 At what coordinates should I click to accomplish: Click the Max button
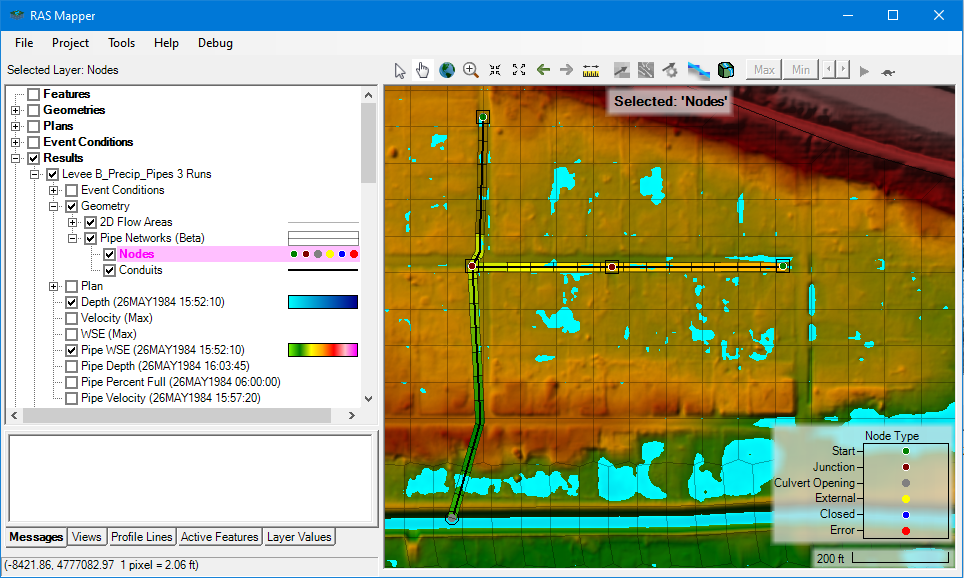coord(765,70)
